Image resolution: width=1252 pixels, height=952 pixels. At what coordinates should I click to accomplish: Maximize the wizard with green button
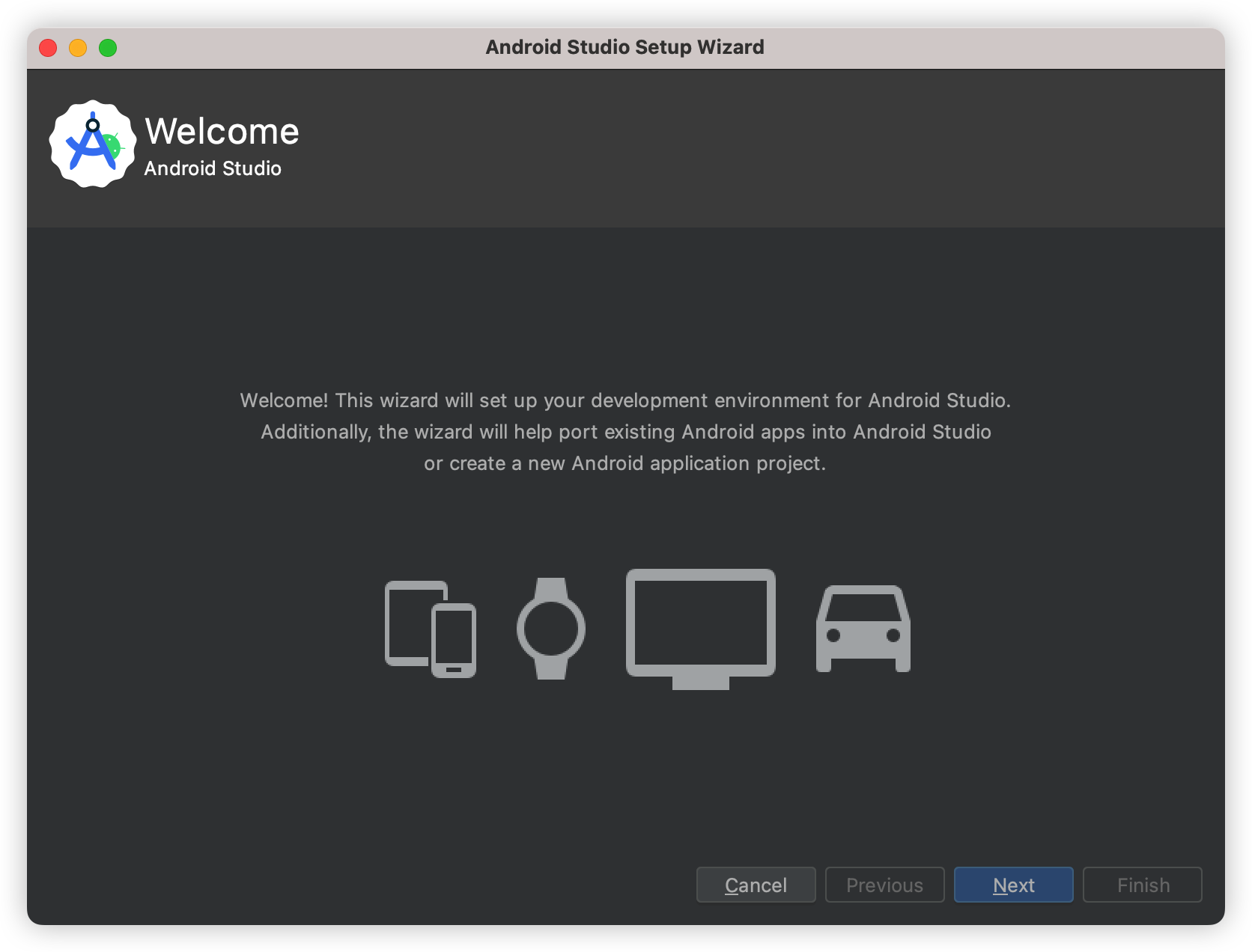click(x=108, y=48)
